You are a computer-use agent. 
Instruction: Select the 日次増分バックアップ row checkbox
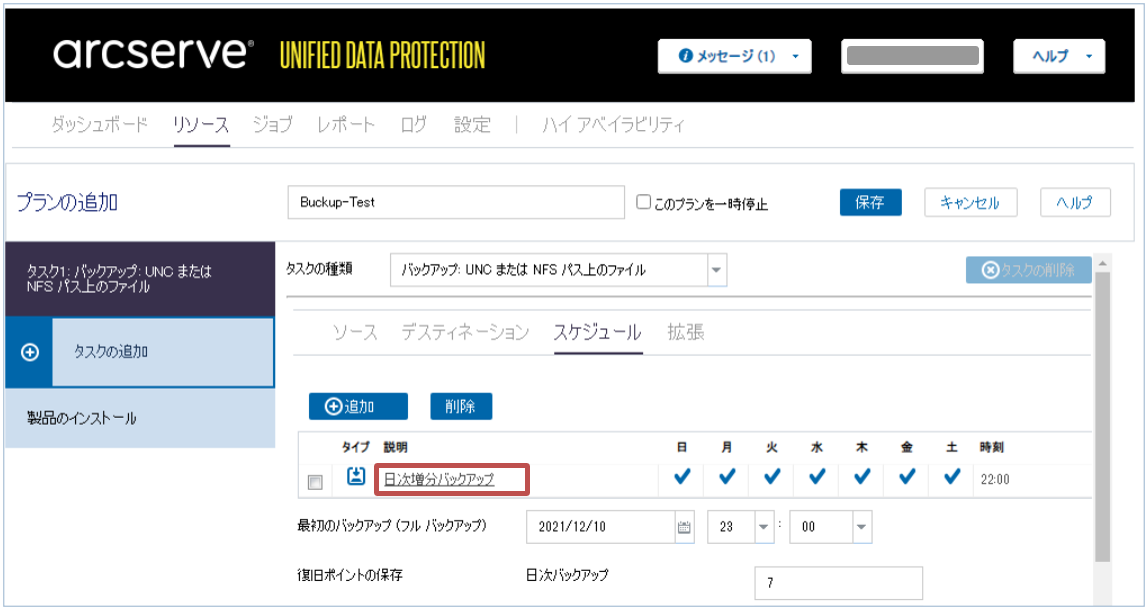[315, 482]
